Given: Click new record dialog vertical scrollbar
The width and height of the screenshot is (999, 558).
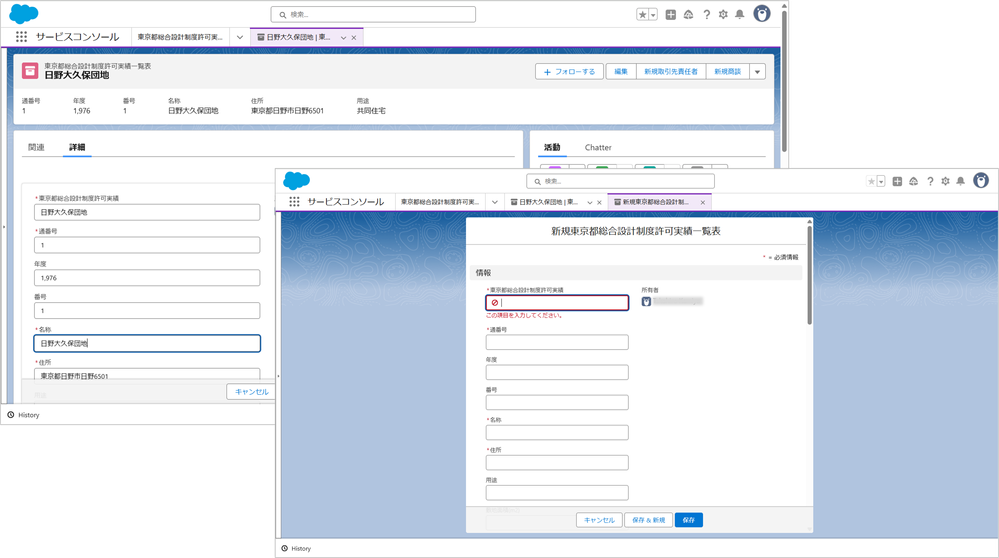Looking at the screenshot, I should [x=810, y=274].
